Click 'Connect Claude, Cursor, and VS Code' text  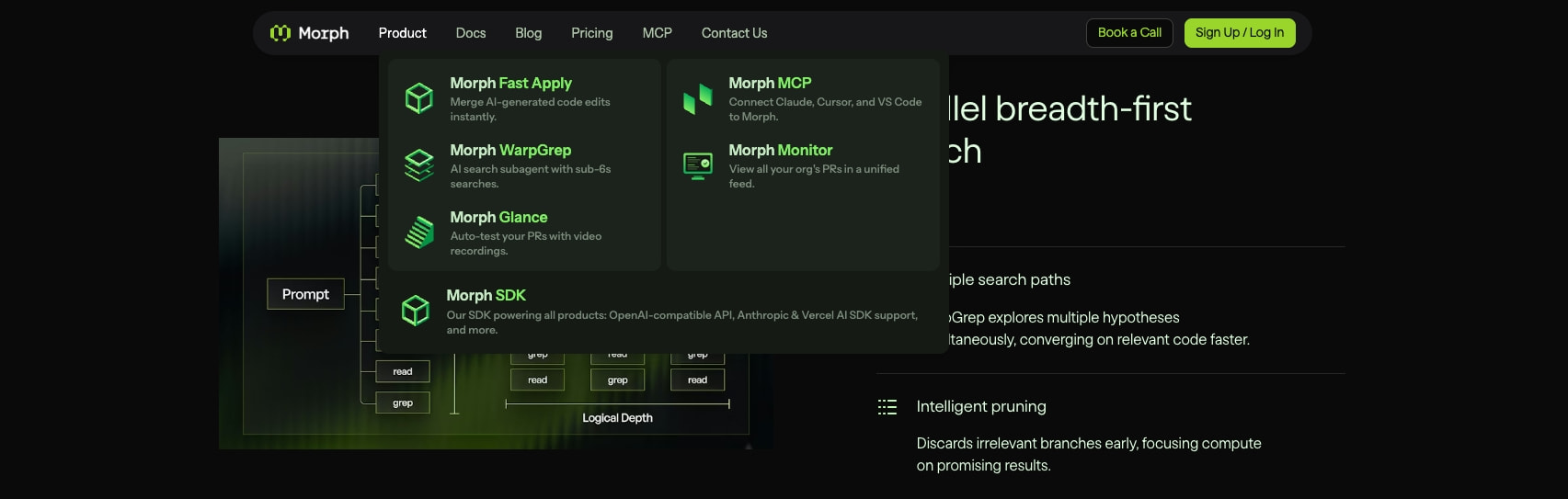coord(825,109)
